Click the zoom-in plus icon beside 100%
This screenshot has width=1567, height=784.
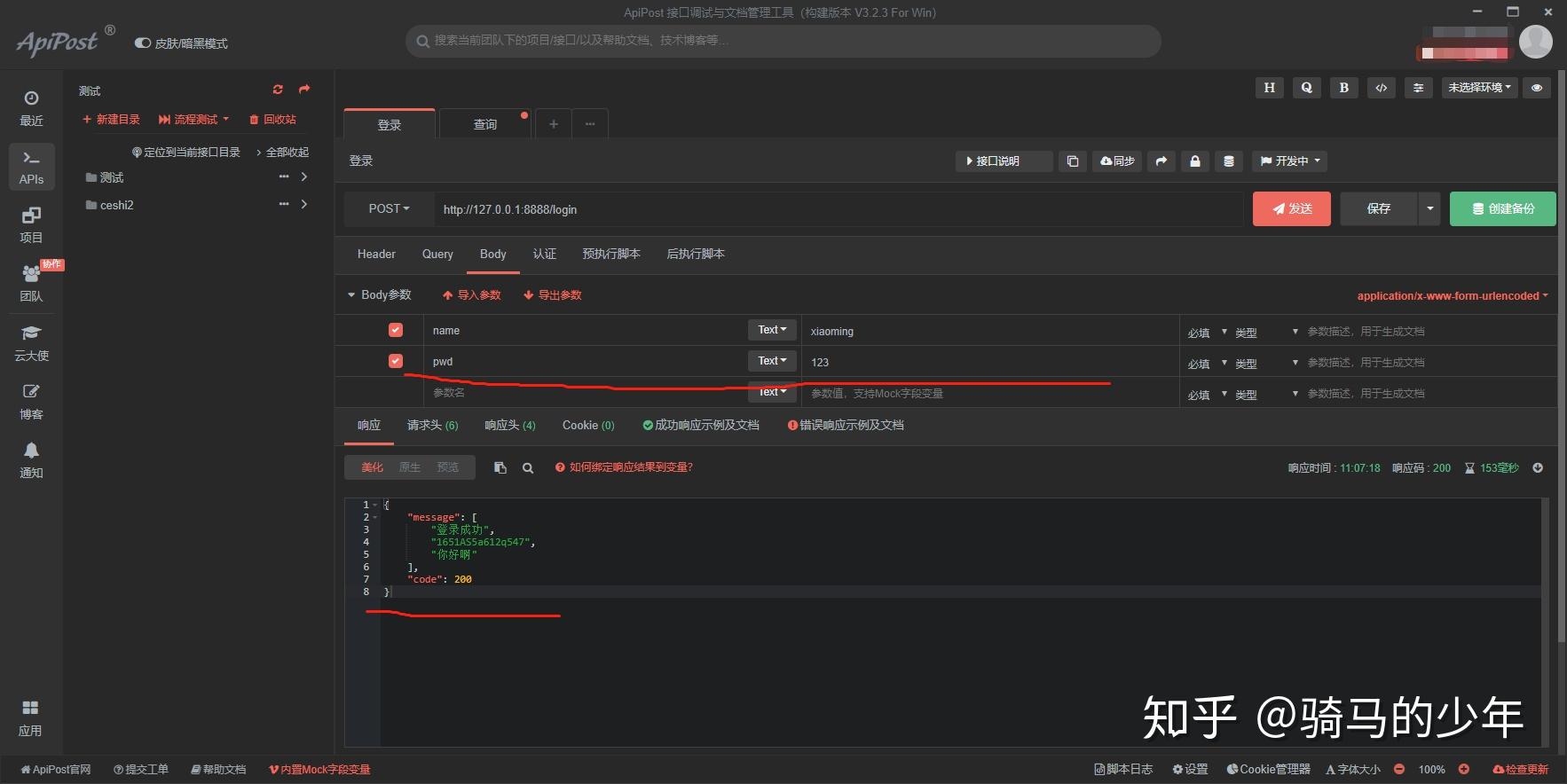[x=1464, y=769]
